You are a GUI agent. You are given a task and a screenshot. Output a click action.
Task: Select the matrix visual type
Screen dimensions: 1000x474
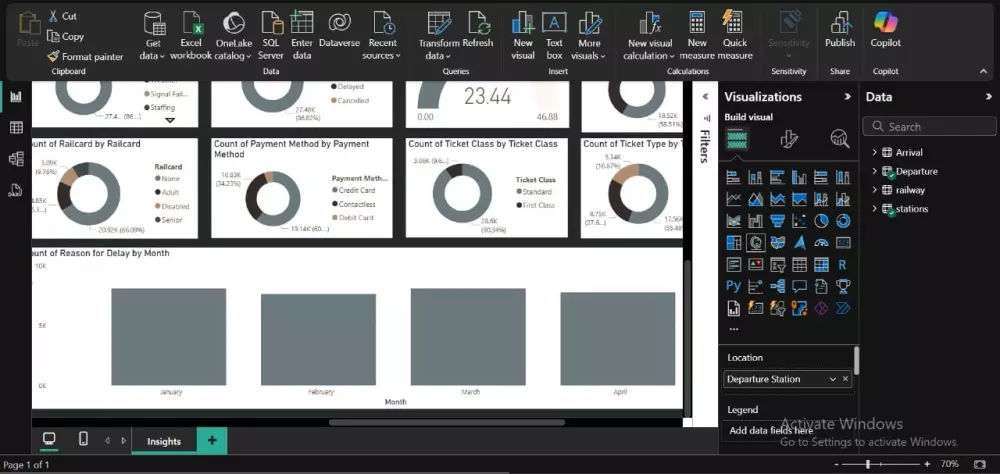pos(821,264)
